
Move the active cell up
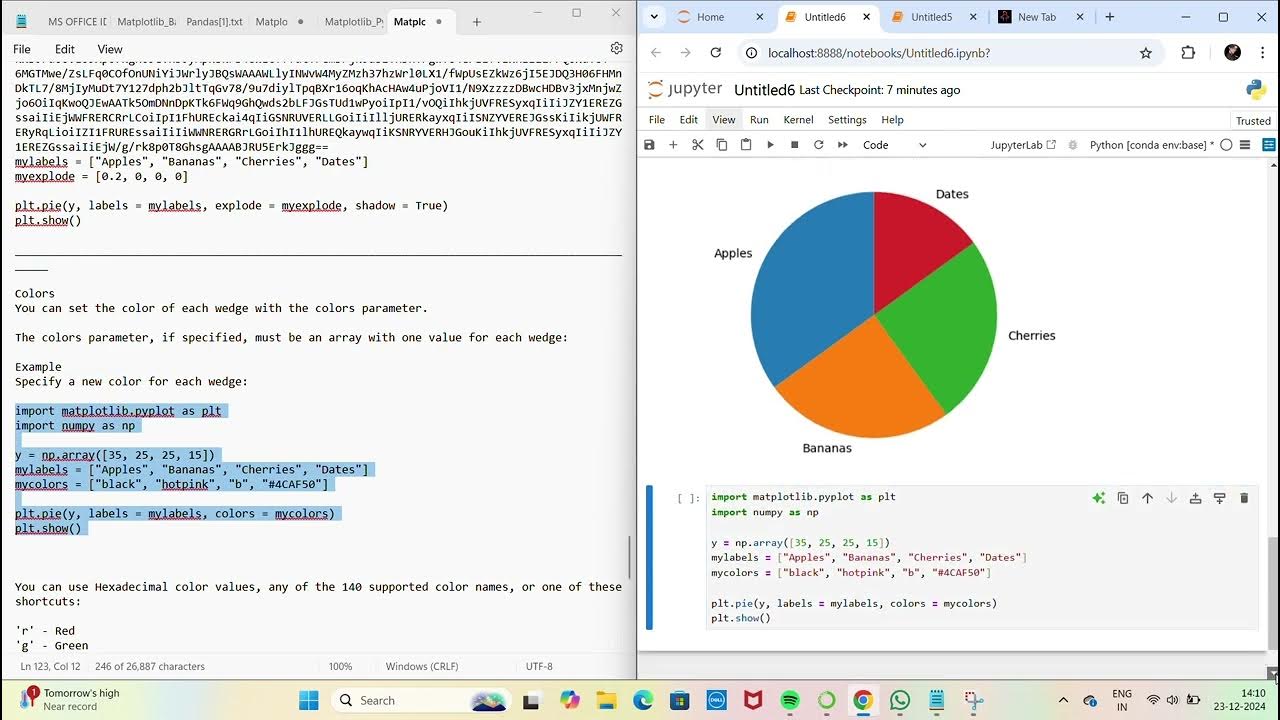coord(1147,498)
